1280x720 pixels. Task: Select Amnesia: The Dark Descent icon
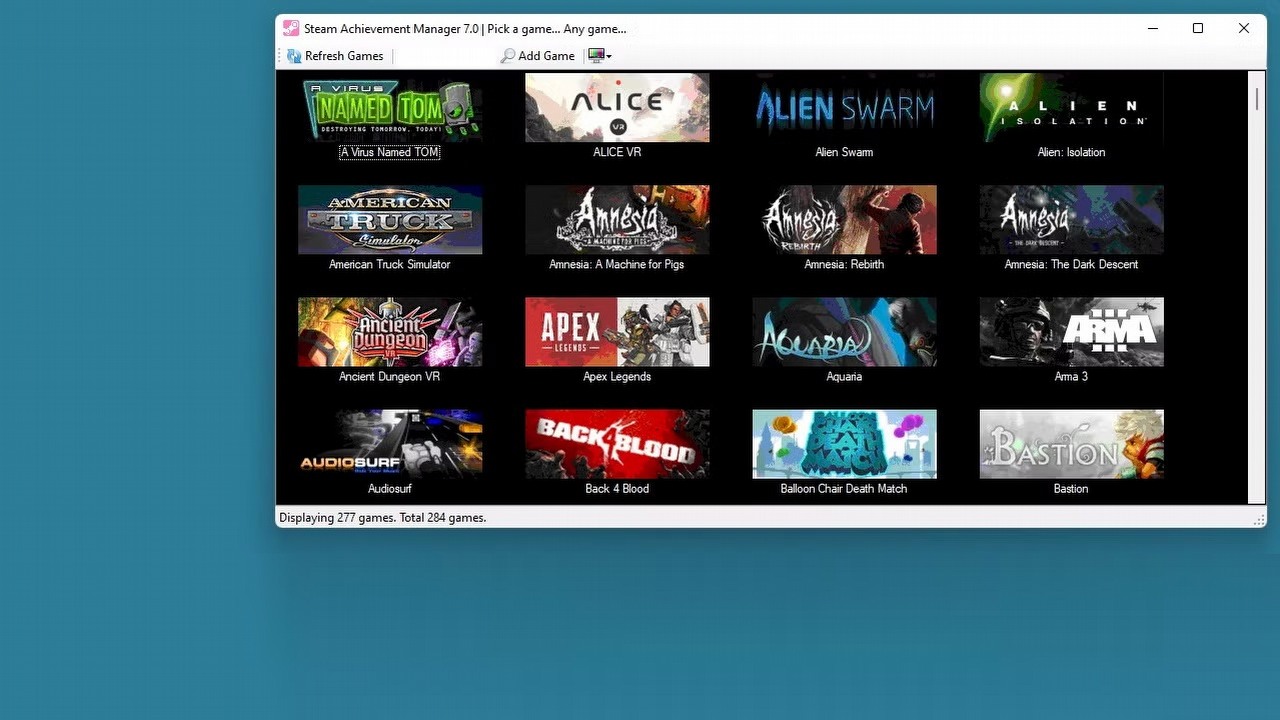(1071, 220)
